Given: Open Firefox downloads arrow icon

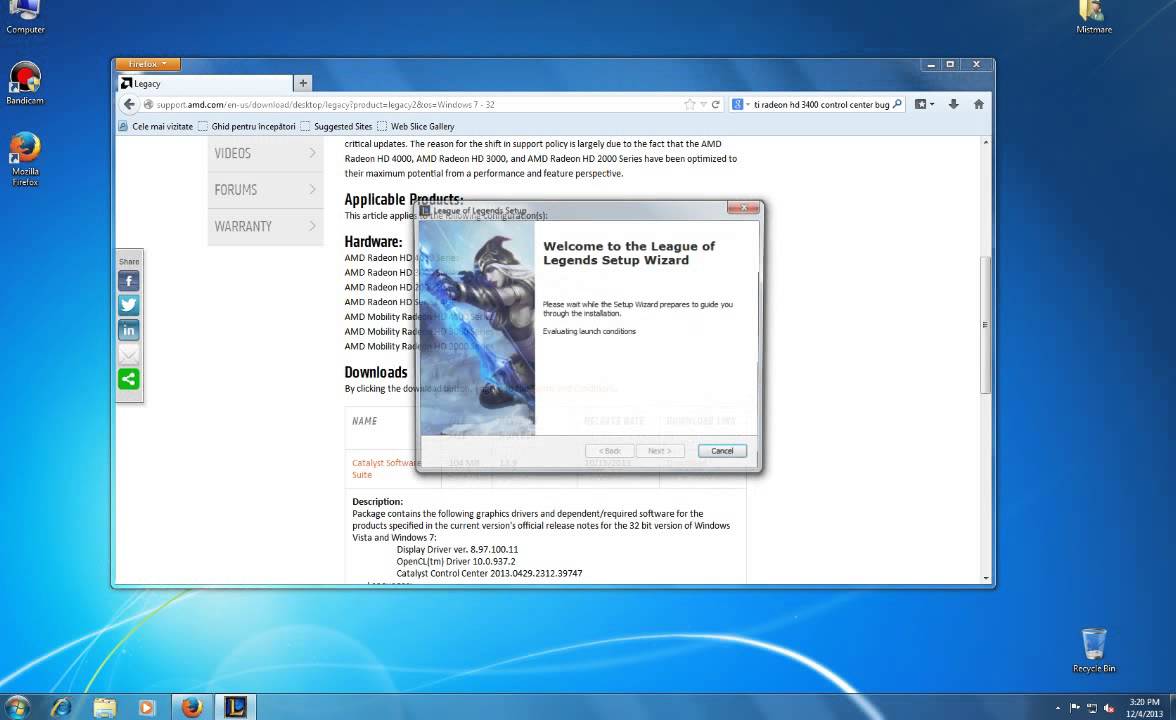Looking at the screenshot, I should pos(953,104).
